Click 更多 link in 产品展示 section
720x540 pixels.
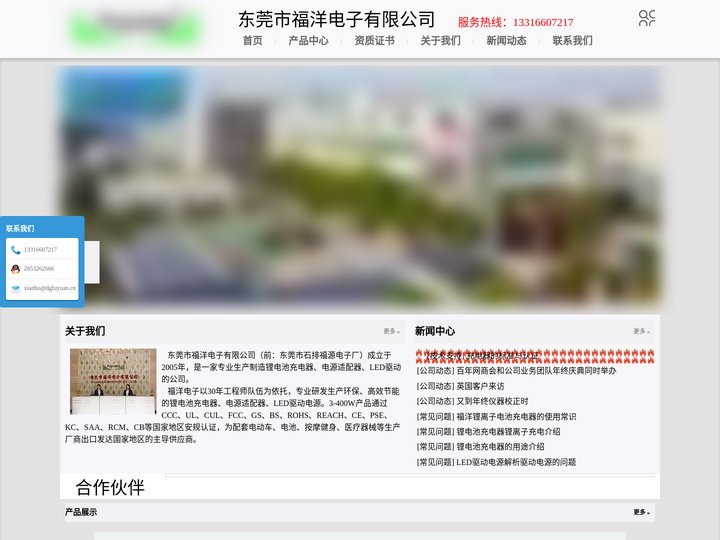pyautogui.click(x=641, y=512)
